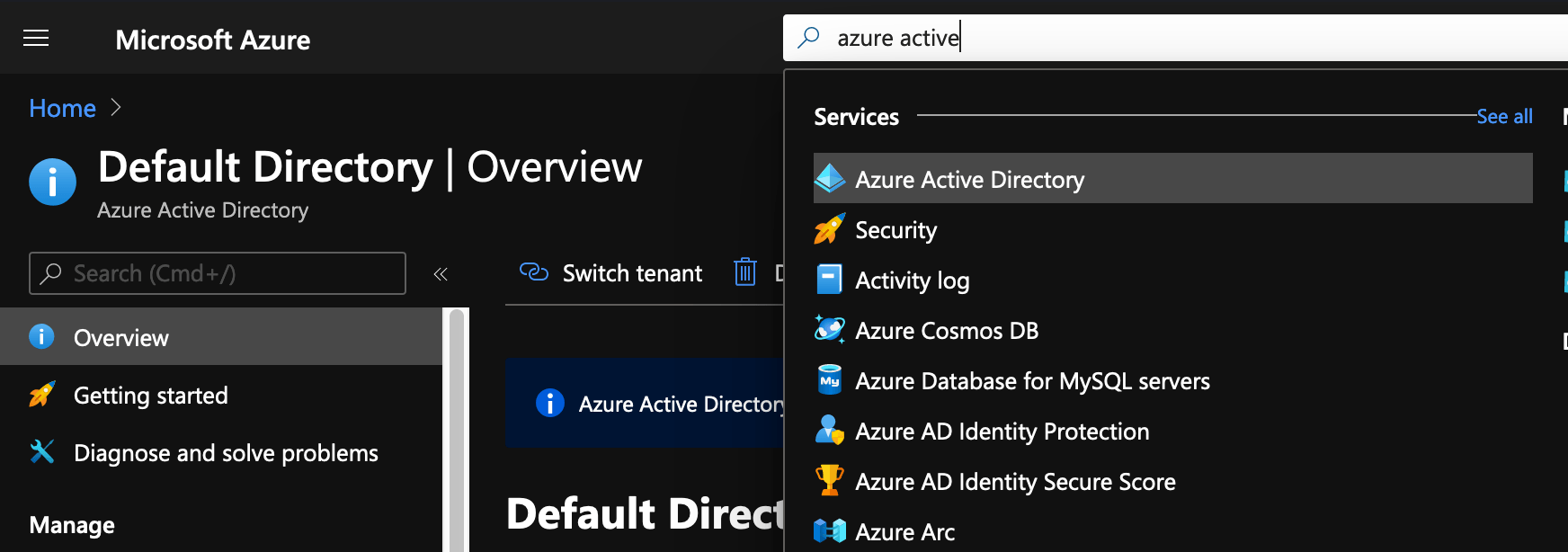1568x552 pixels.
Task: Click the Microsoft Azure logo text
Action: (x=213, y=40)
